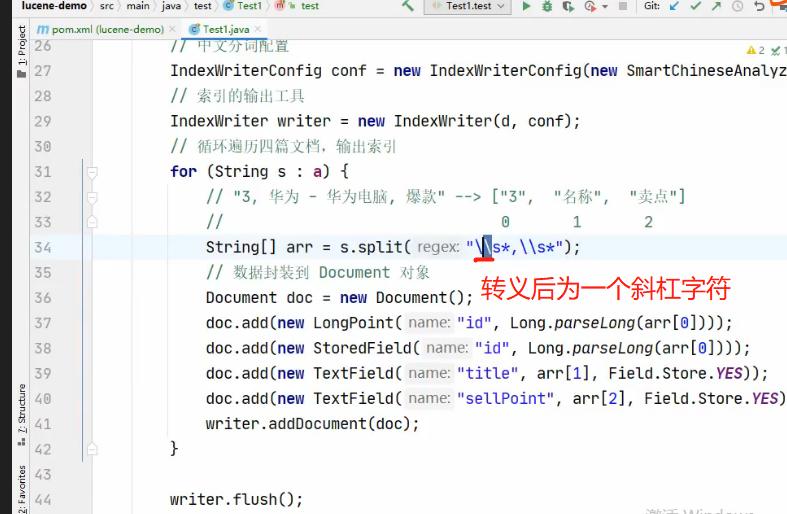Click test package in the breadcrumb
This screenshot has height=514, width=787.
click(203, 6)
